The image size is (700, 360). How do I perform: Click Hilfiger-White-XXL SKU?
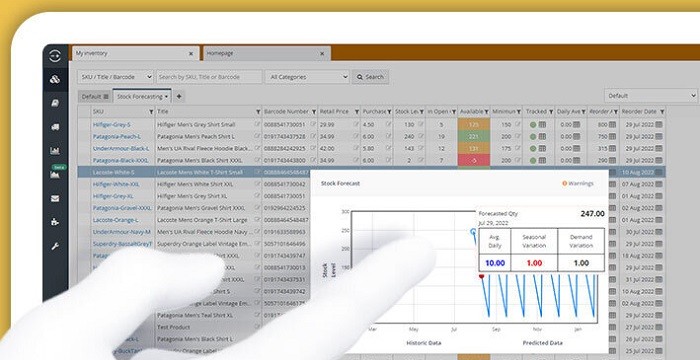(x=116, y=184)
